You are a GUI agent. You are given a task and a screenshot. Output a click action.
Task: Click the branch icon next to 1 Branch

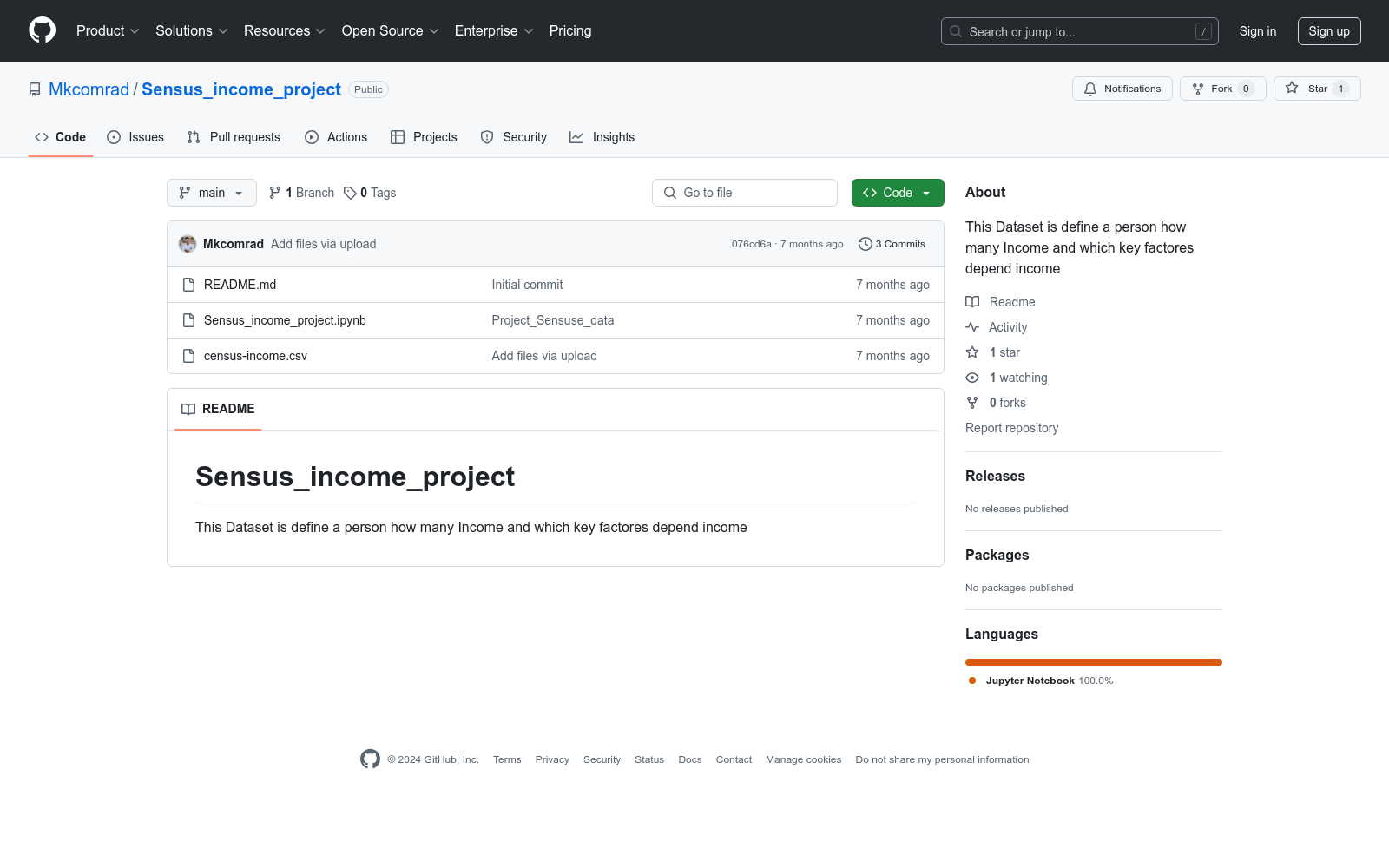(275, 193)
